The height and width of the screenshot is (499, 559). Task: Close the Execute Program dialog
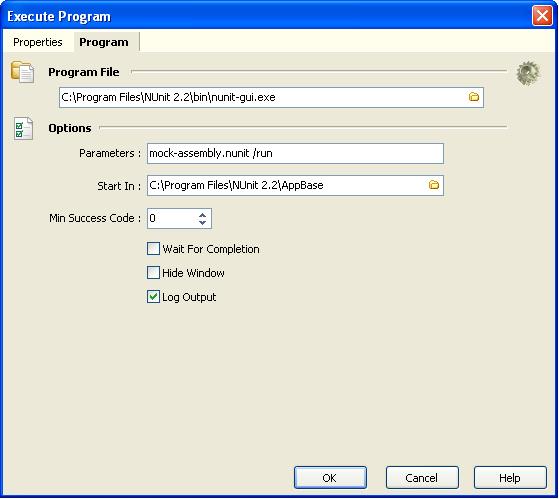click(542, 16)
